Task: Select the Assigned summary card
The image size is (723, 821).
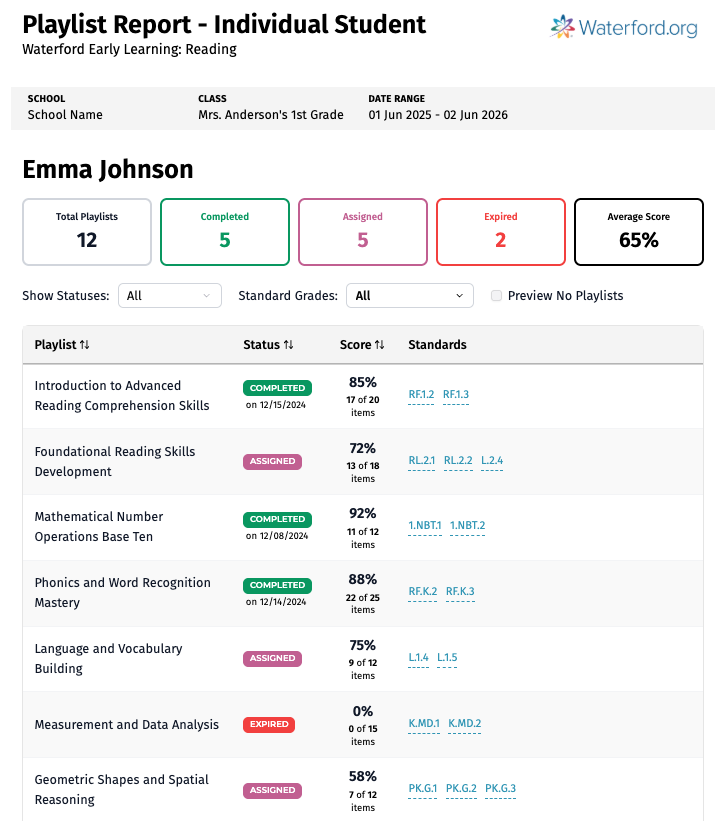Action: point(363,232)
